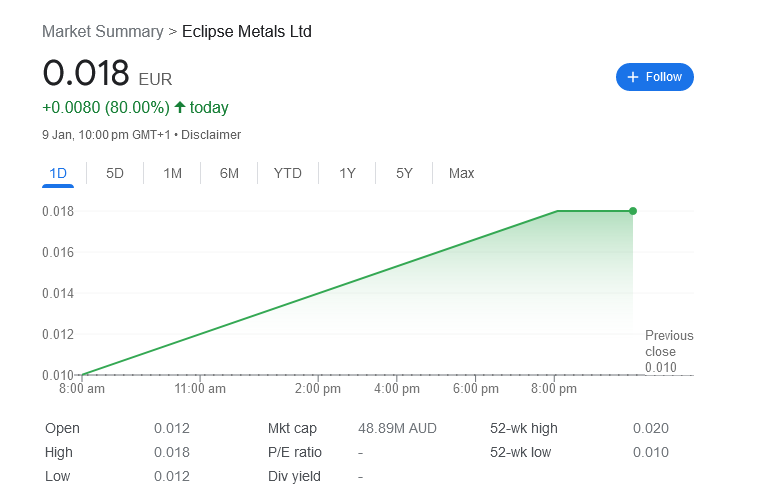The image size is (768, 500).
Task: Click the 4:00 pm axis label
Action: [x=397, y=389]
